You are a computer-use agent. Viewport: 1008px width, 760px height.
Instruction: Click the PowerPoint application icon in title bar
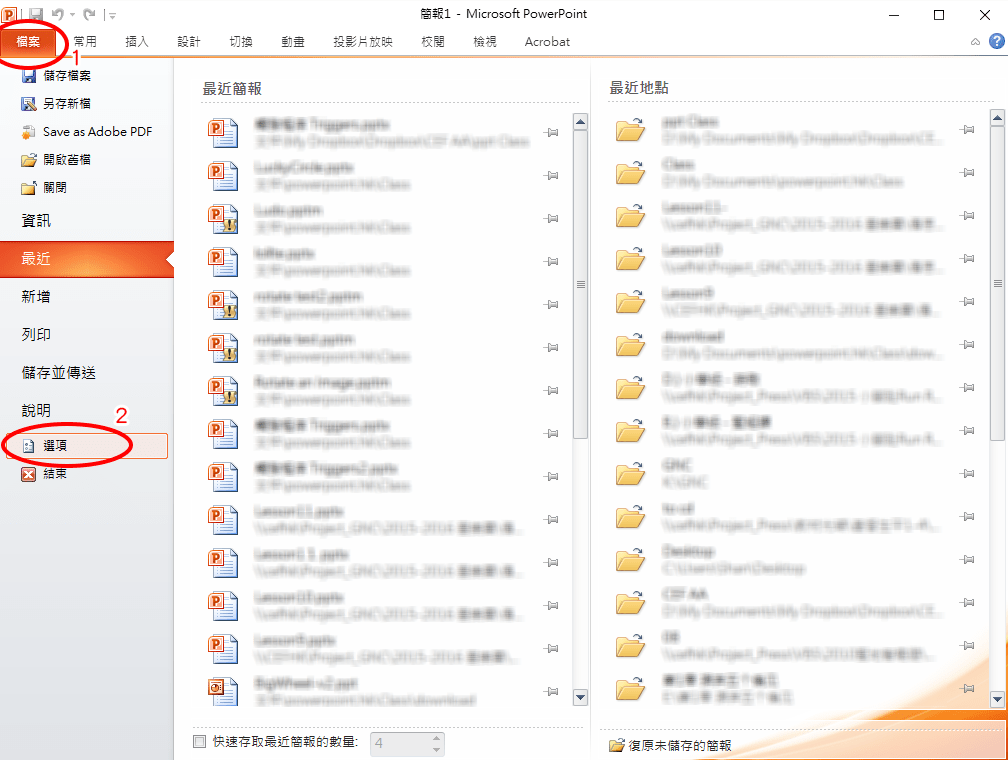point(9,14)
